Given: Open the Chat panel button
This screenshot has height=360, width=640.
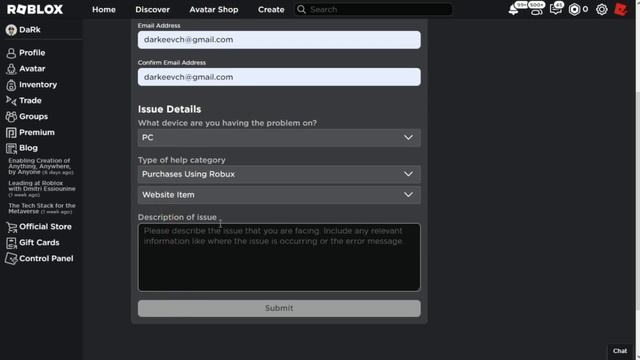Looking at the screenshot, I should (x=620, y=351).
